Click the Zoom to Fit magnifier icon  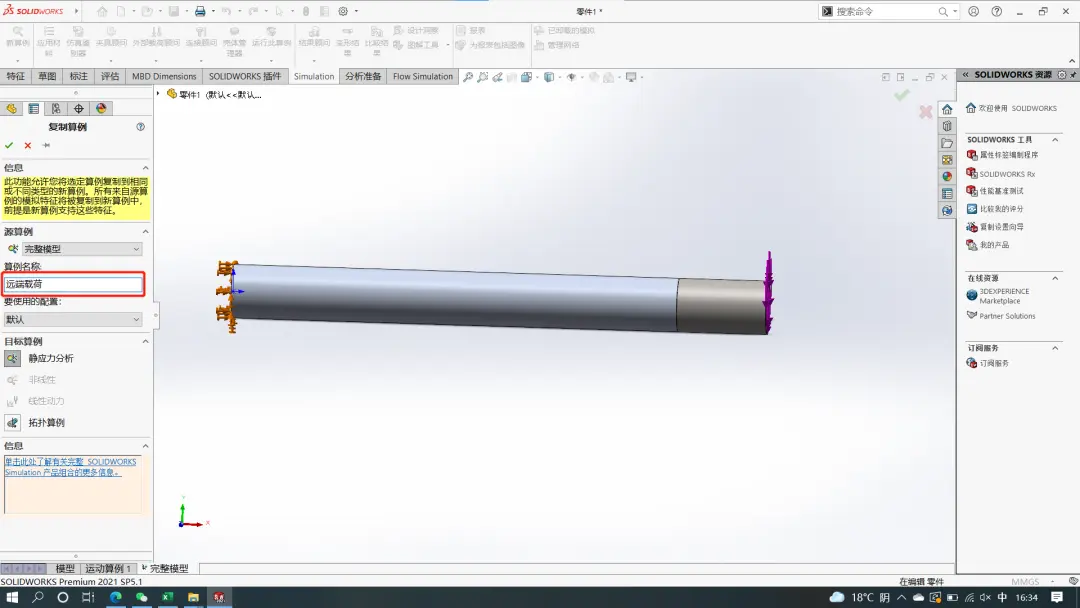[x=468, y=77]
